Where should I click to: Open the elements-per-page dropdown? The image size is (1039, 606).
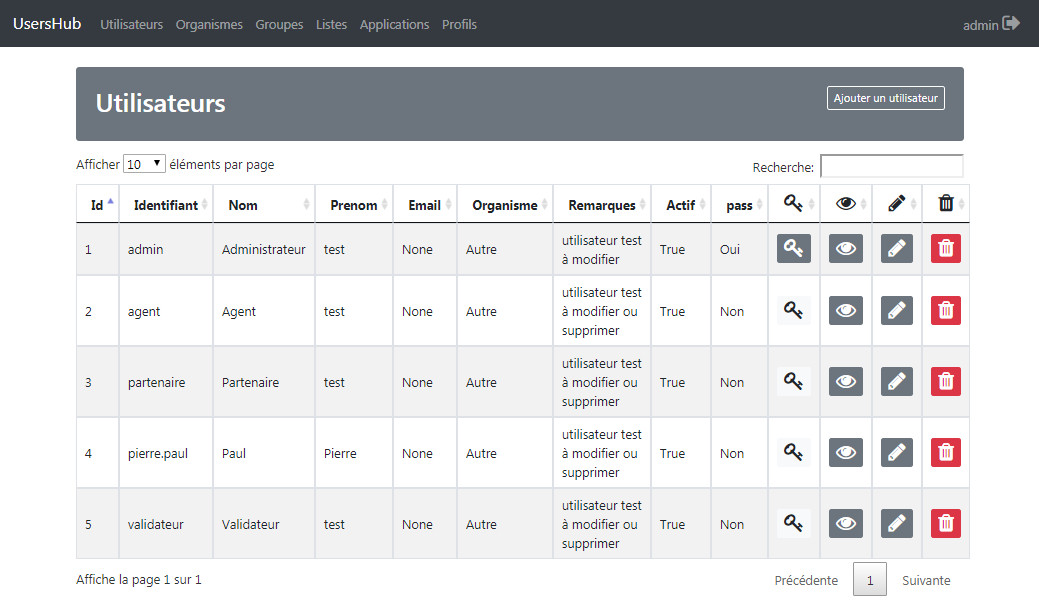[x=144, y=163]
